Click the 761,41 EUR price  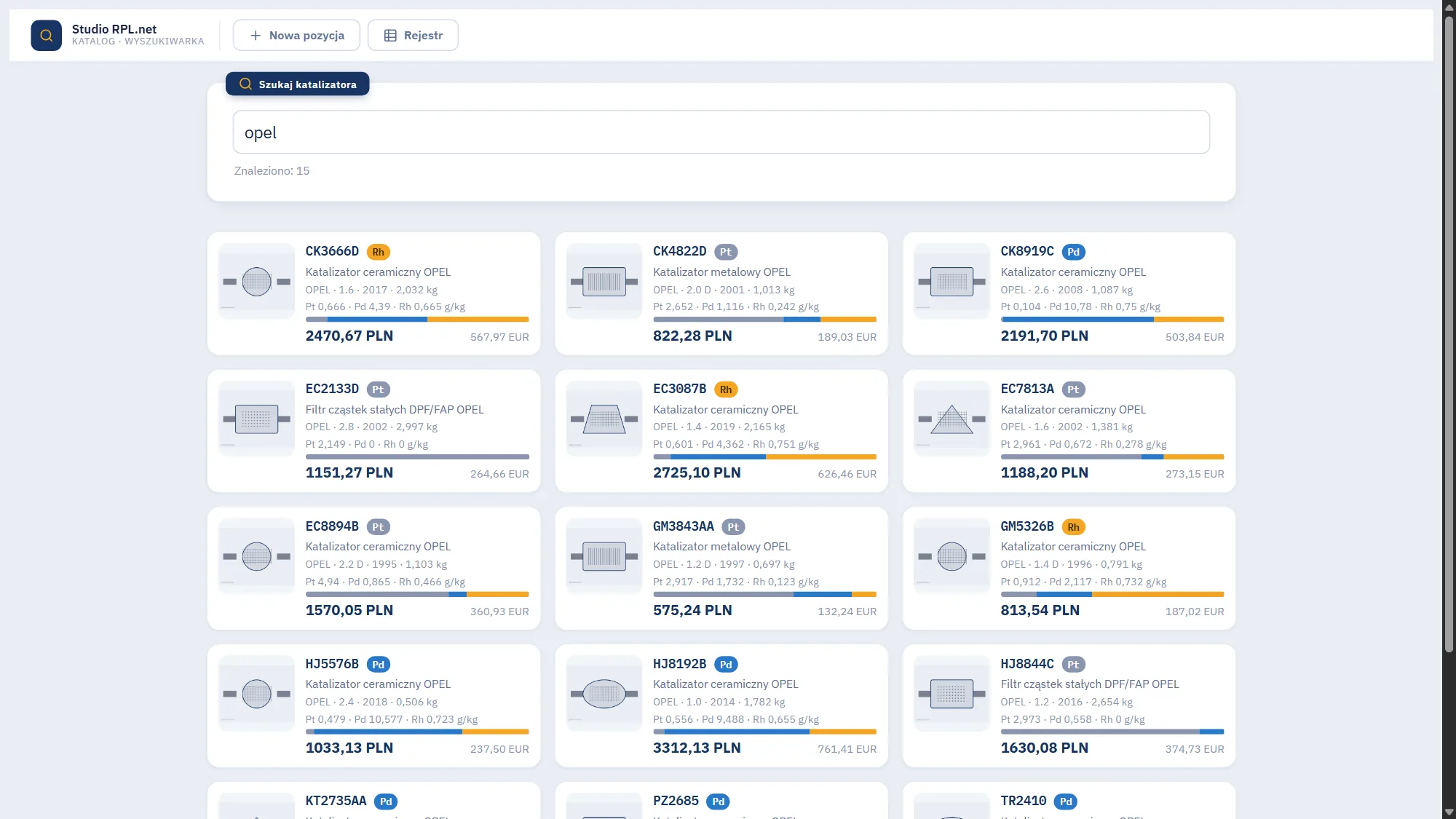[x=847, y=749]
